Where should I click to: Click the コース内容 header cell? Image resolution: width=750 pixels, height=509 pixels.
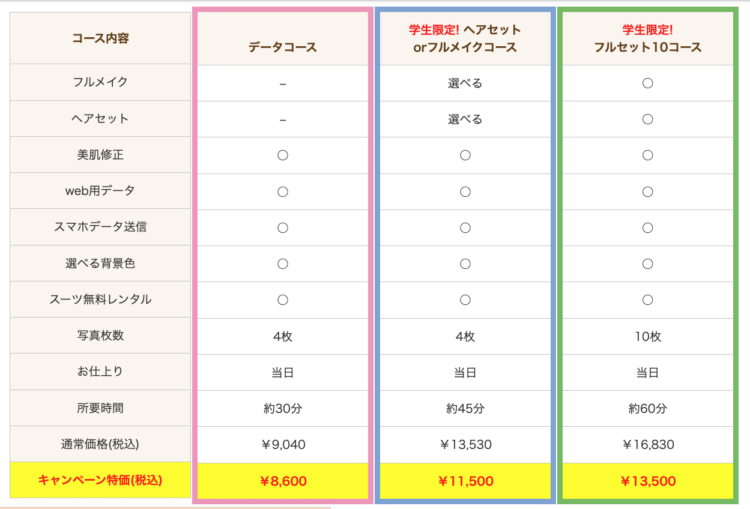click(100, 38)
